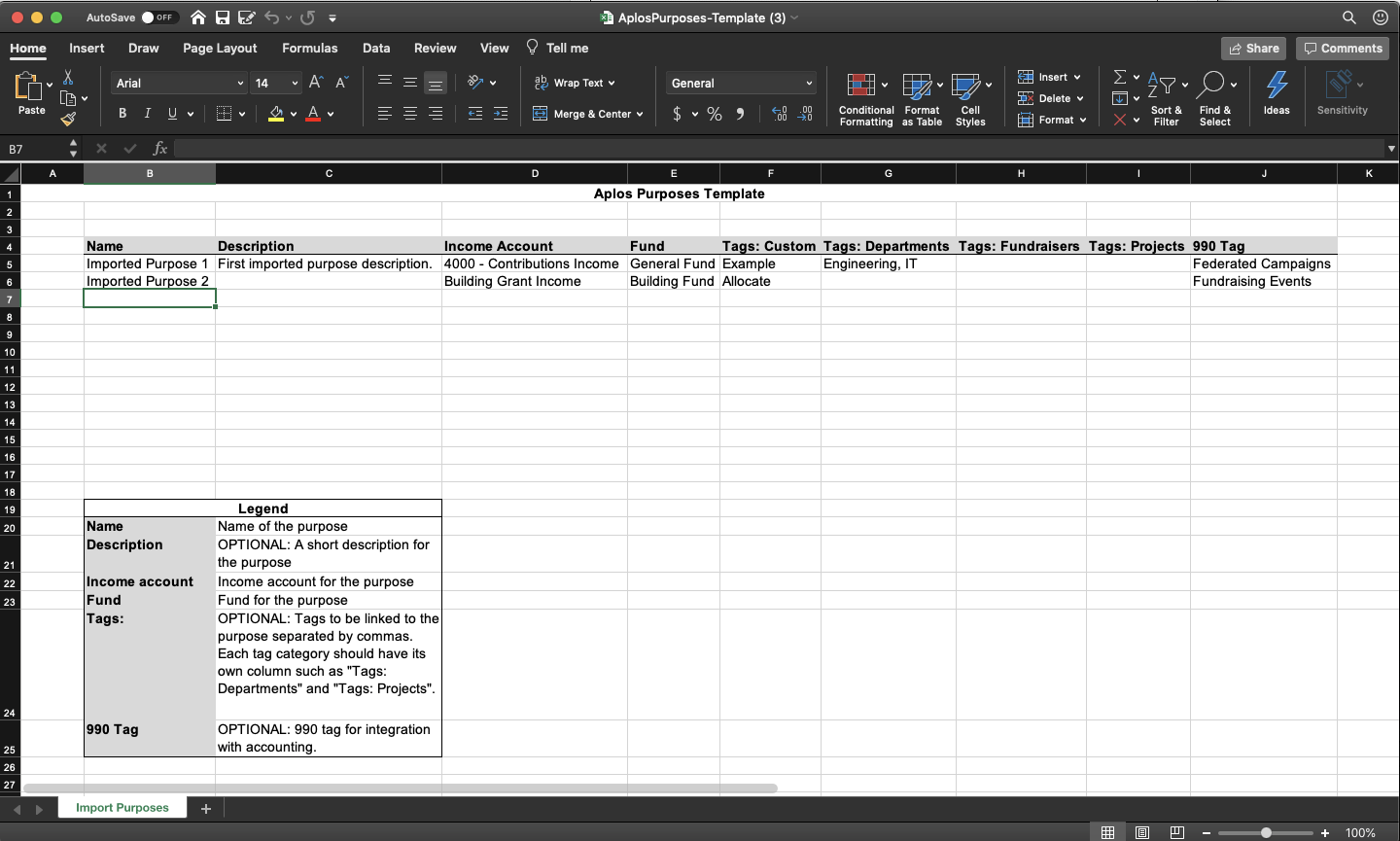This screenshot has height=841, width=1400.
Task: Click the Cell Styles button
Action: [970, 99]
